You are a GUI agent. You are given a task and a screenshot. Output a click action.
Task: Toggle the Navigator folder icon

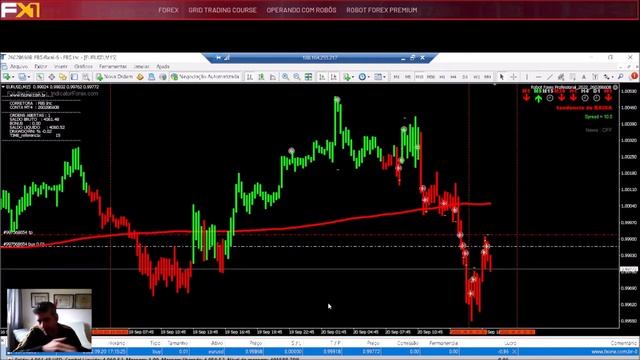[x=63, y=77]
